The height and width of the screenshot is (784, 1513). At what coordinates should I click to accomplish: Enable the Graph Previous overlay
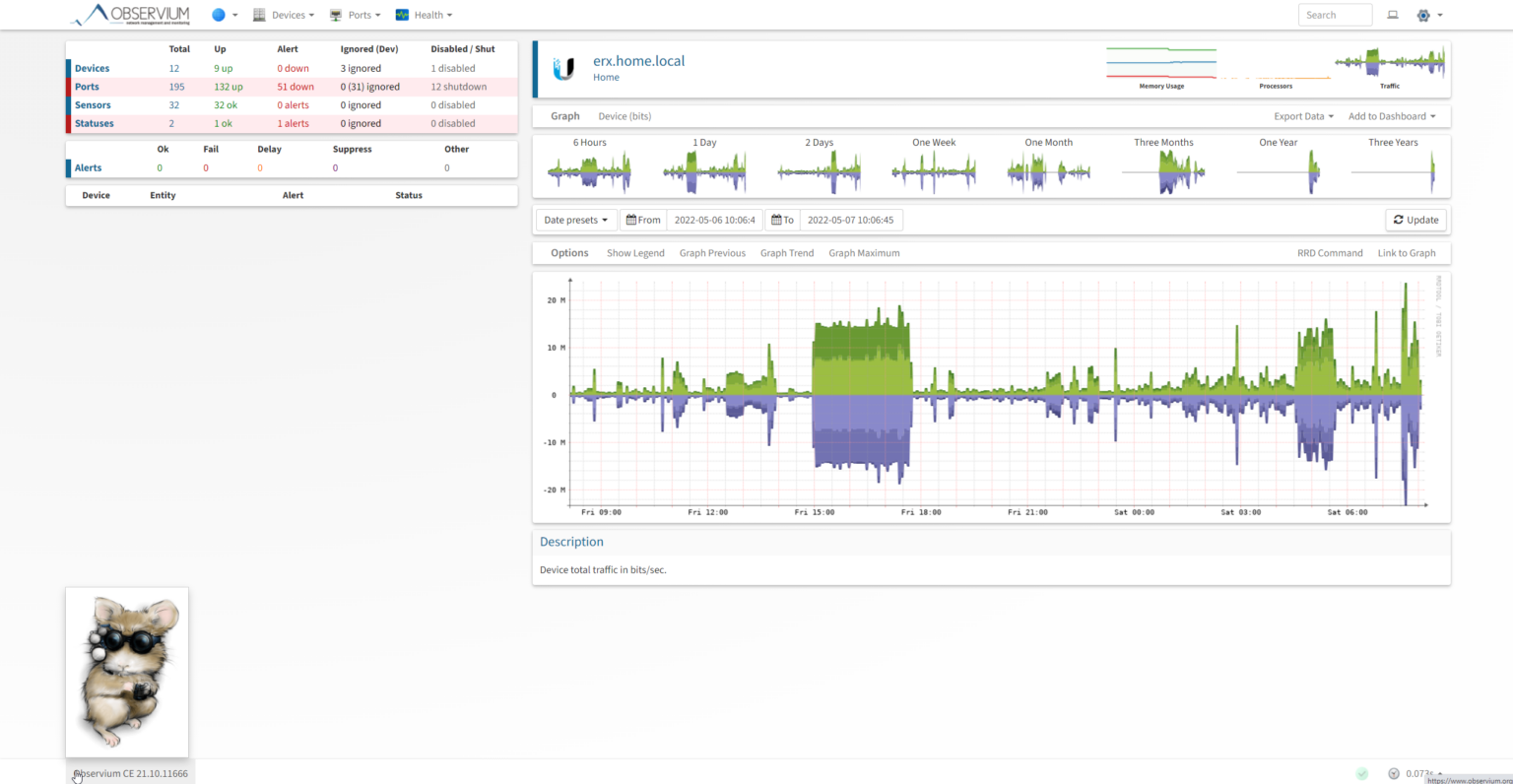pyautogui.click(x=712, y=253)
